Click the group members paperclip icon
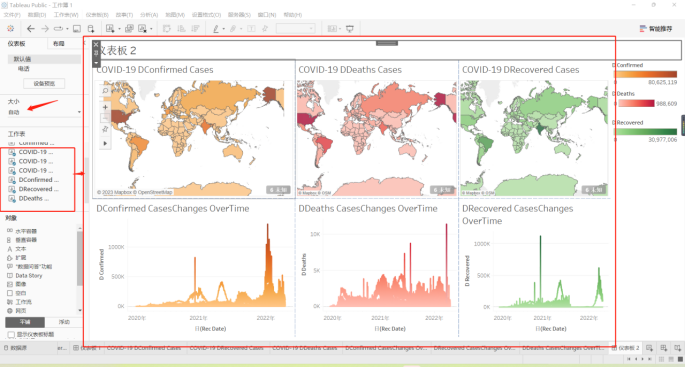The height and width of the screenshot is (368, 686). point(233,28)
